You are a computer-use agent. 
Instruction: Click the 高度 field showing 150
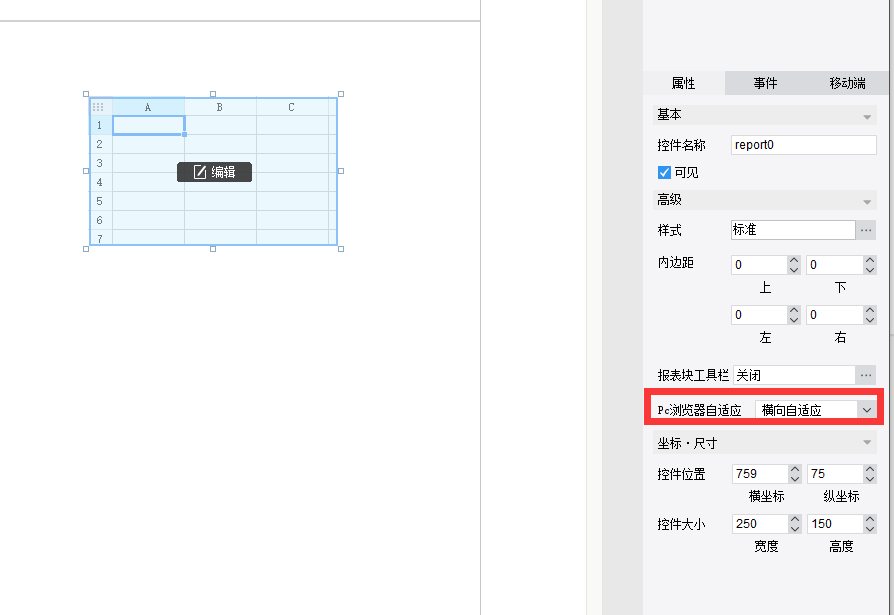click(x=835, y=524)
